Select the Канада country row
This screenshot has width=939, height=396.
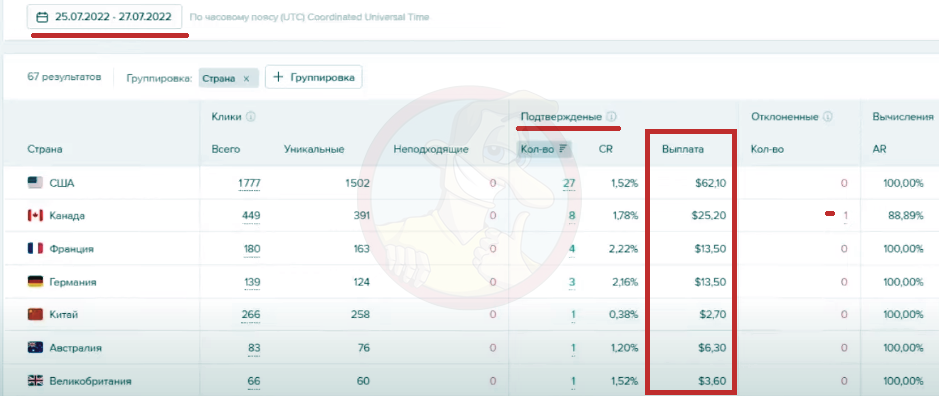tap(470, 216)
